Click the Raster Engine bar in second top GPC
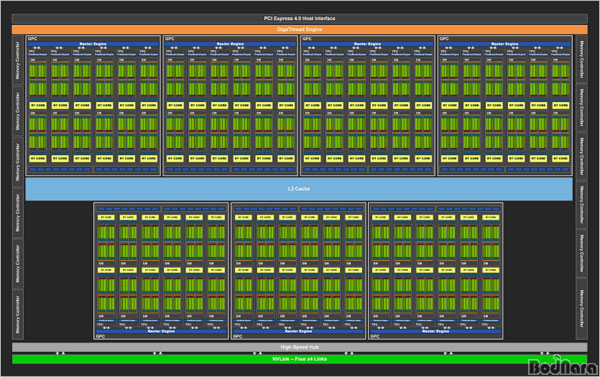The width and height of the screenshot is (600, 377). (230, 44)
